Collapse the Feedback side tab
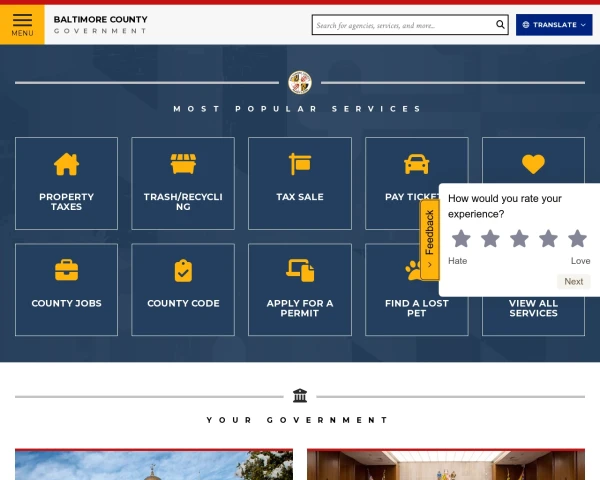Viewport: 600px width, 480px height. click(x=430, y=239)
